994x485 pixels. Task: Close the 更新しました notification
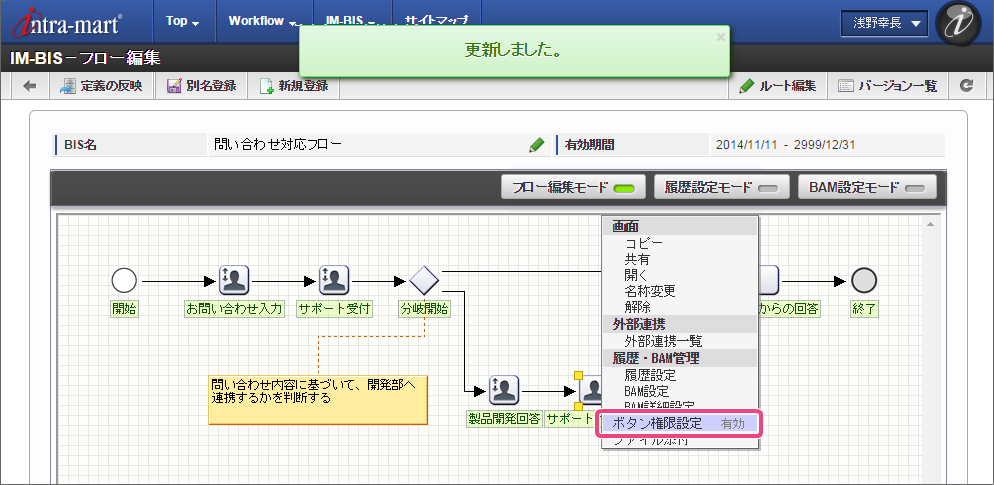pos(720,37)
